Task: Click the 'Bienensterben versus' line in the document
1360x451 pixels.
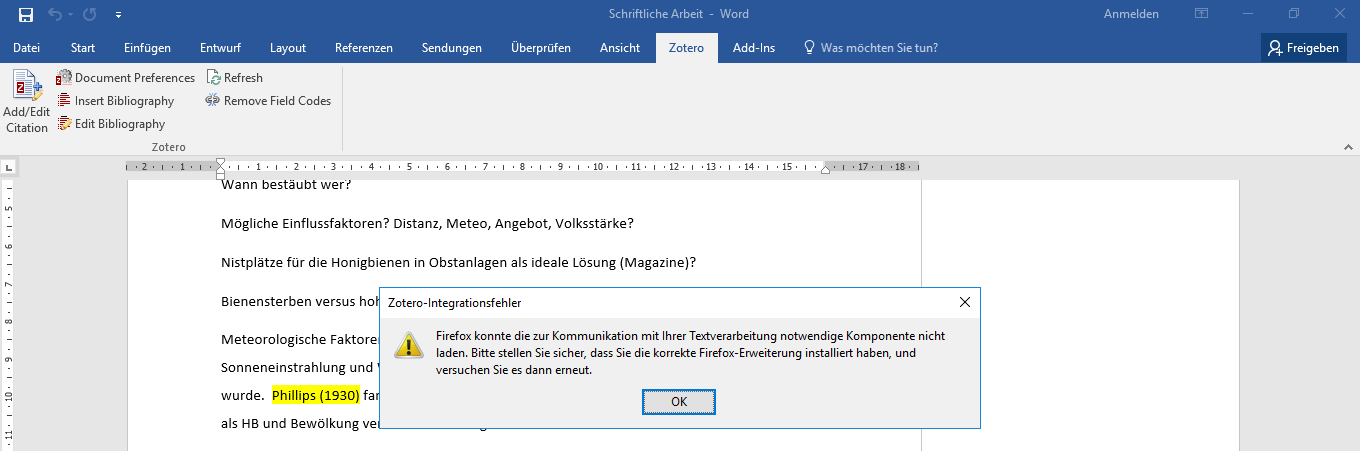Action: point(300,302)
